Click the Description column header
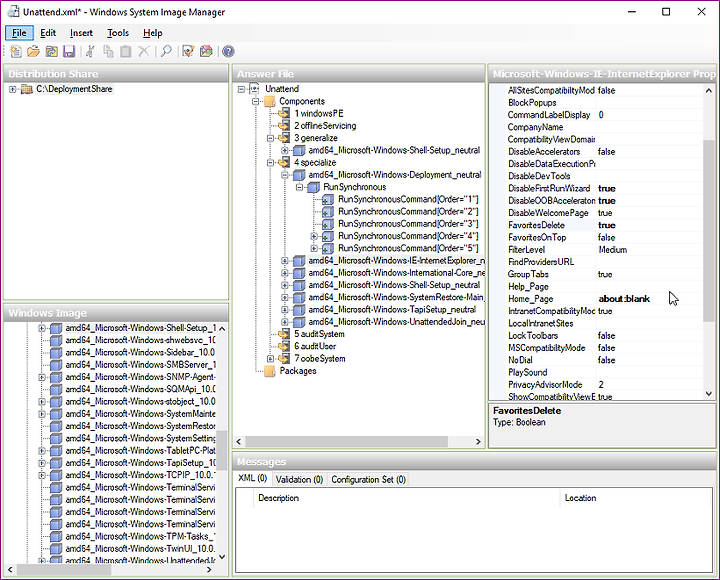Screen dimensions: 720x580 pos(406,498)
